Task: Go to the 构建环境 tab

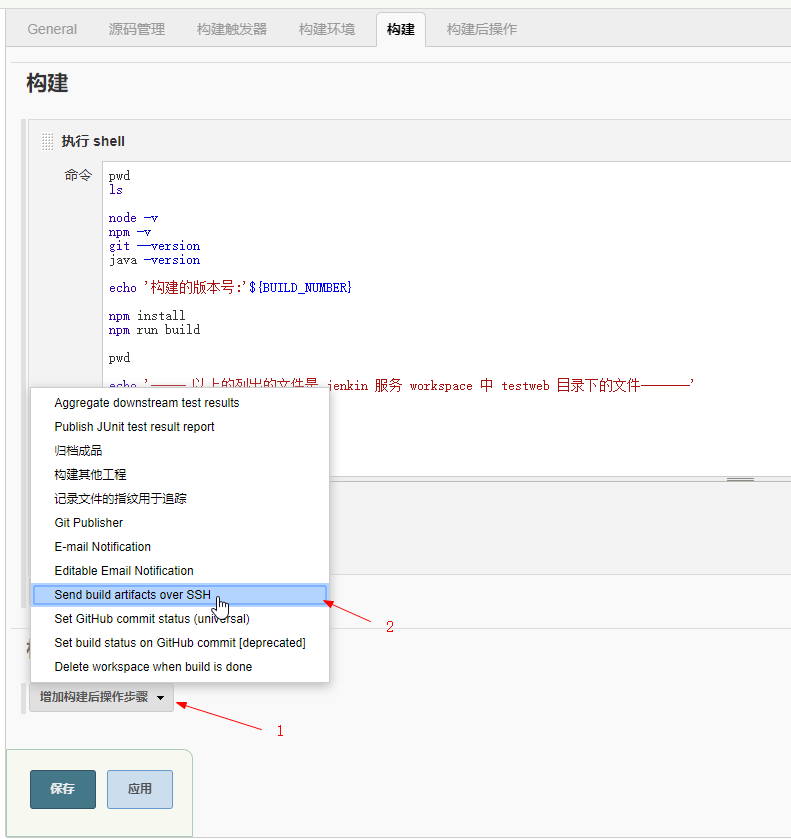Action: tap(326, 29)
